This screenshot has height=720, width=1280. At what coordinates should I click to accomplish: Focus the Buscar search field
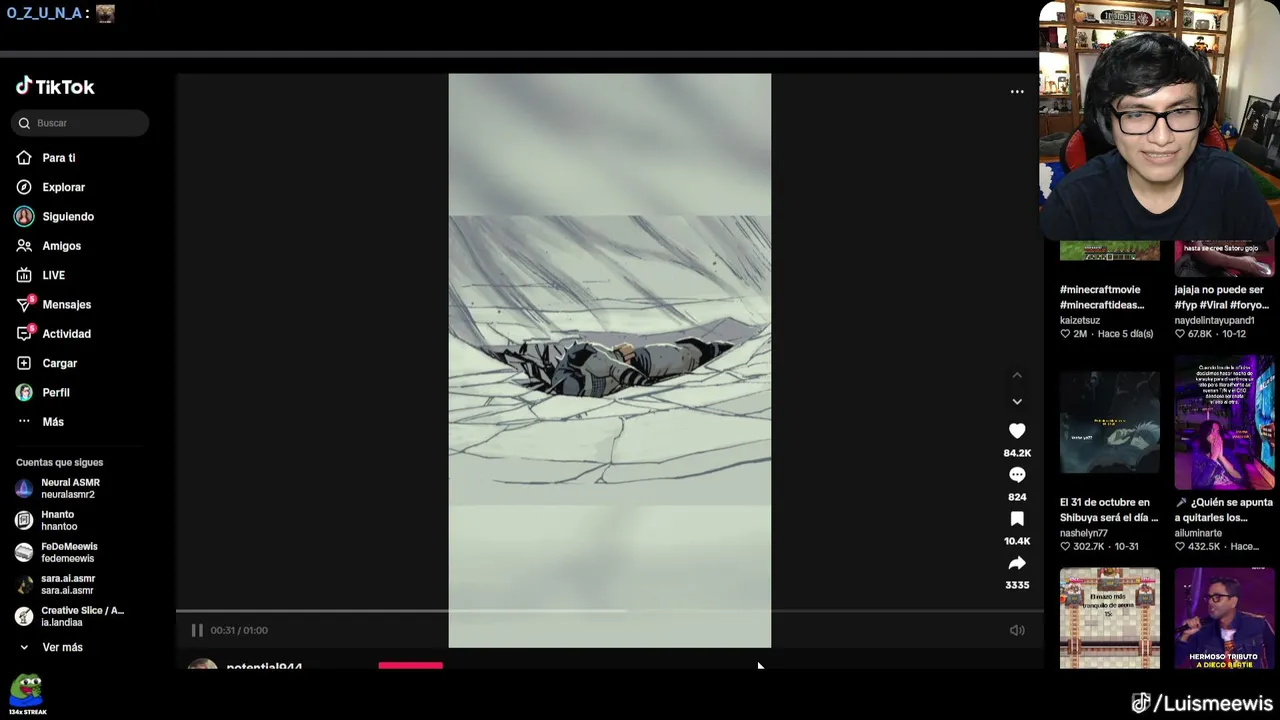coord(80,123)
